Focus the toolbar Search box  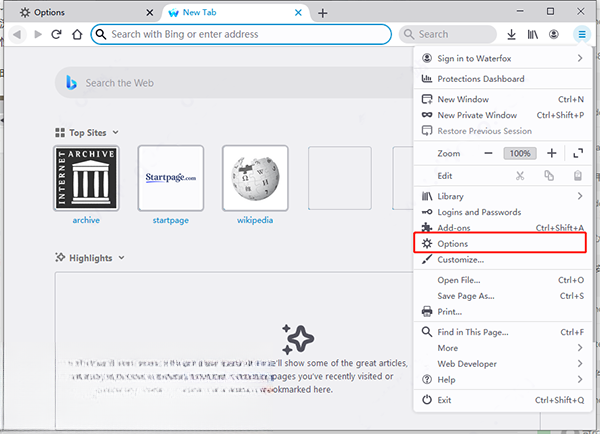pyautogui.click(x=448, y=34)
